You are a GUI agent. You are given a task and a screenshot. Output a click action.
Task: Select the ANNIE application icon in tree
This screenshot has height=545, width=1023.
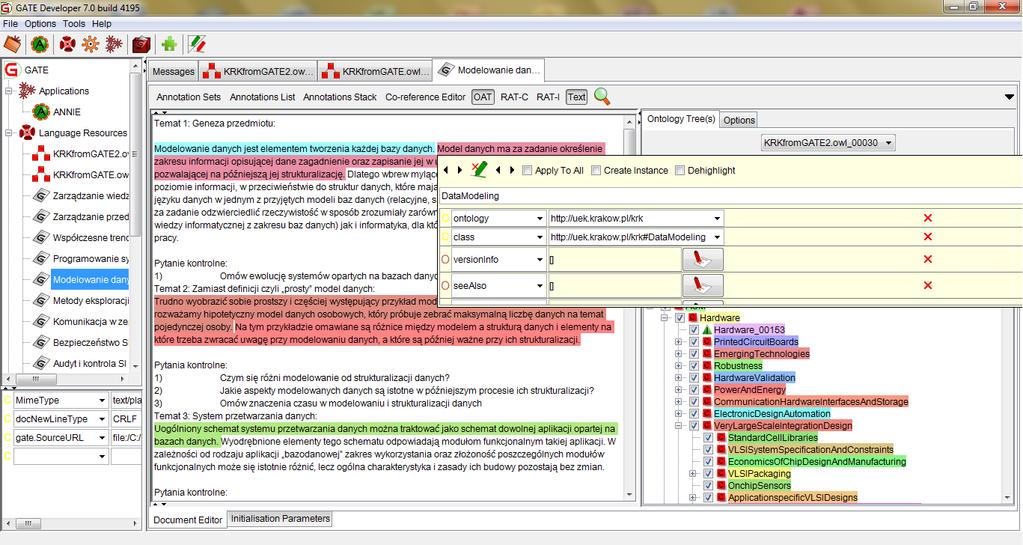click(x=41, y=112)
